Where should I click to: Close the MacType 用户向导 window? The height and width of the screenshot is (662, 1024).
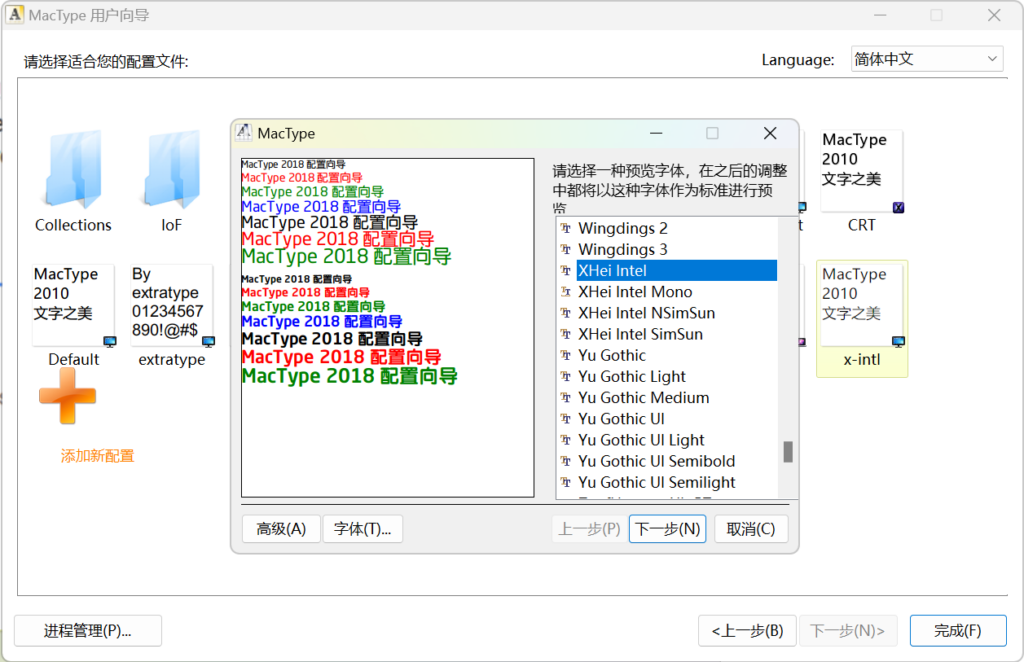tap(994, 15)
